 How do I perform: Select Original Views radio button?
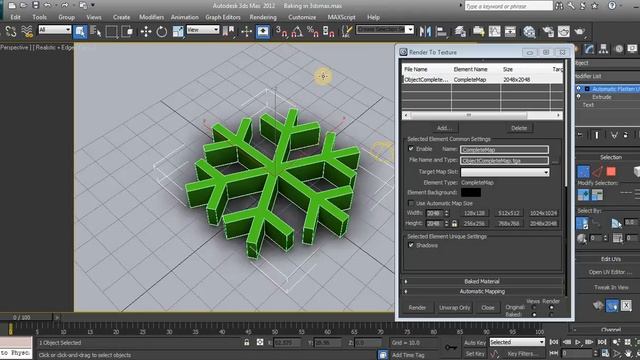[x=534, y=307]
